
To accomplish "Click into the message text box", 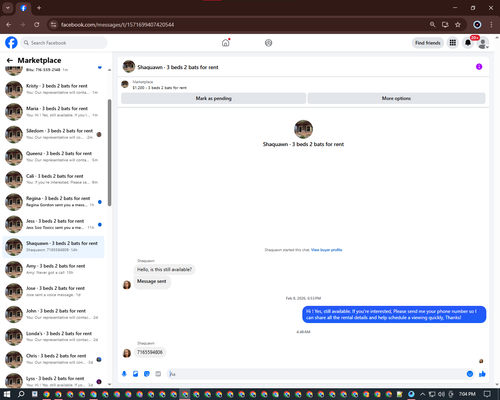I will (317, 374).
